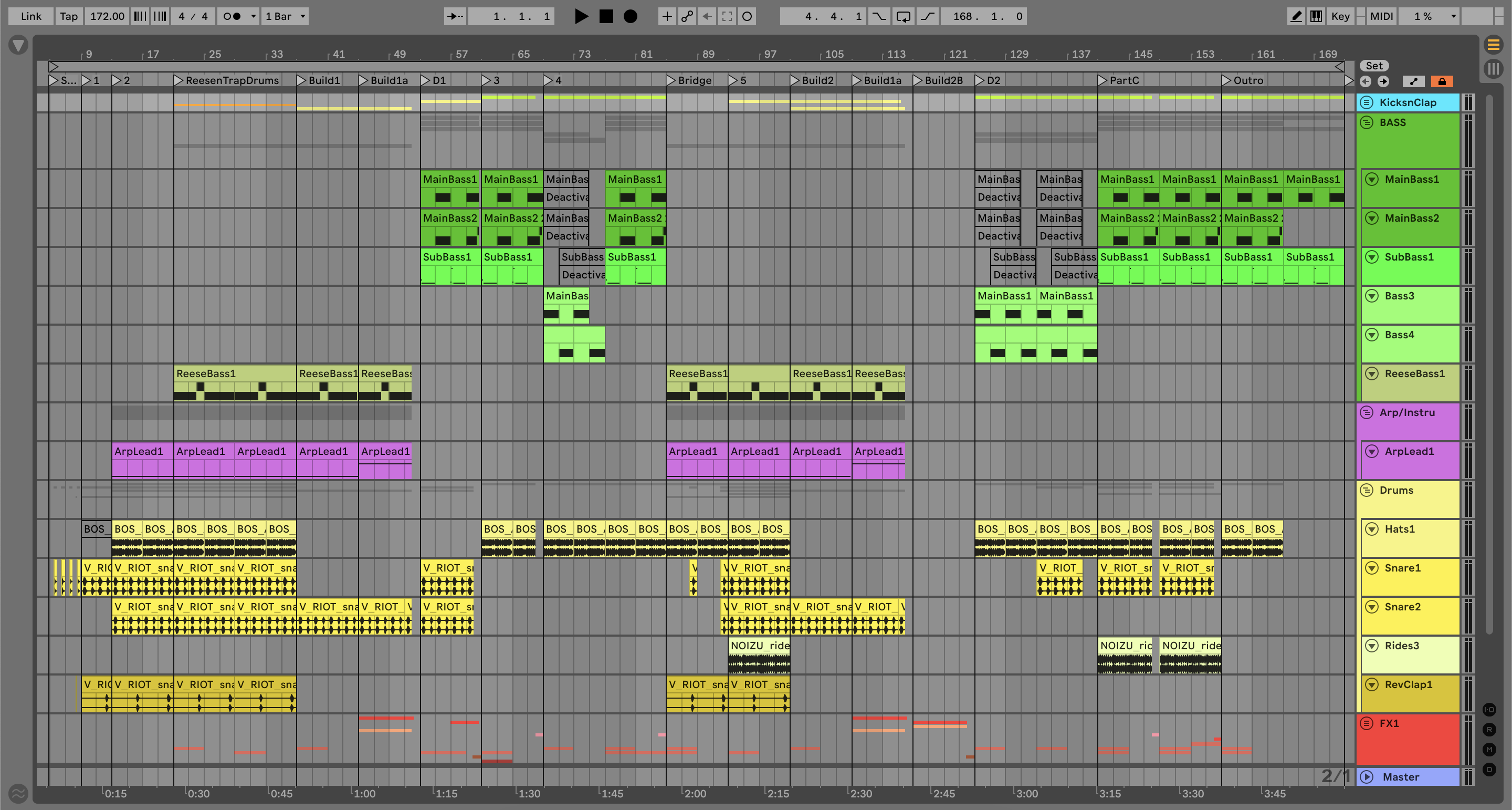Click the Bridge locator marker
This screenshot has height=810, width=1512.
(x=671, y=80)
